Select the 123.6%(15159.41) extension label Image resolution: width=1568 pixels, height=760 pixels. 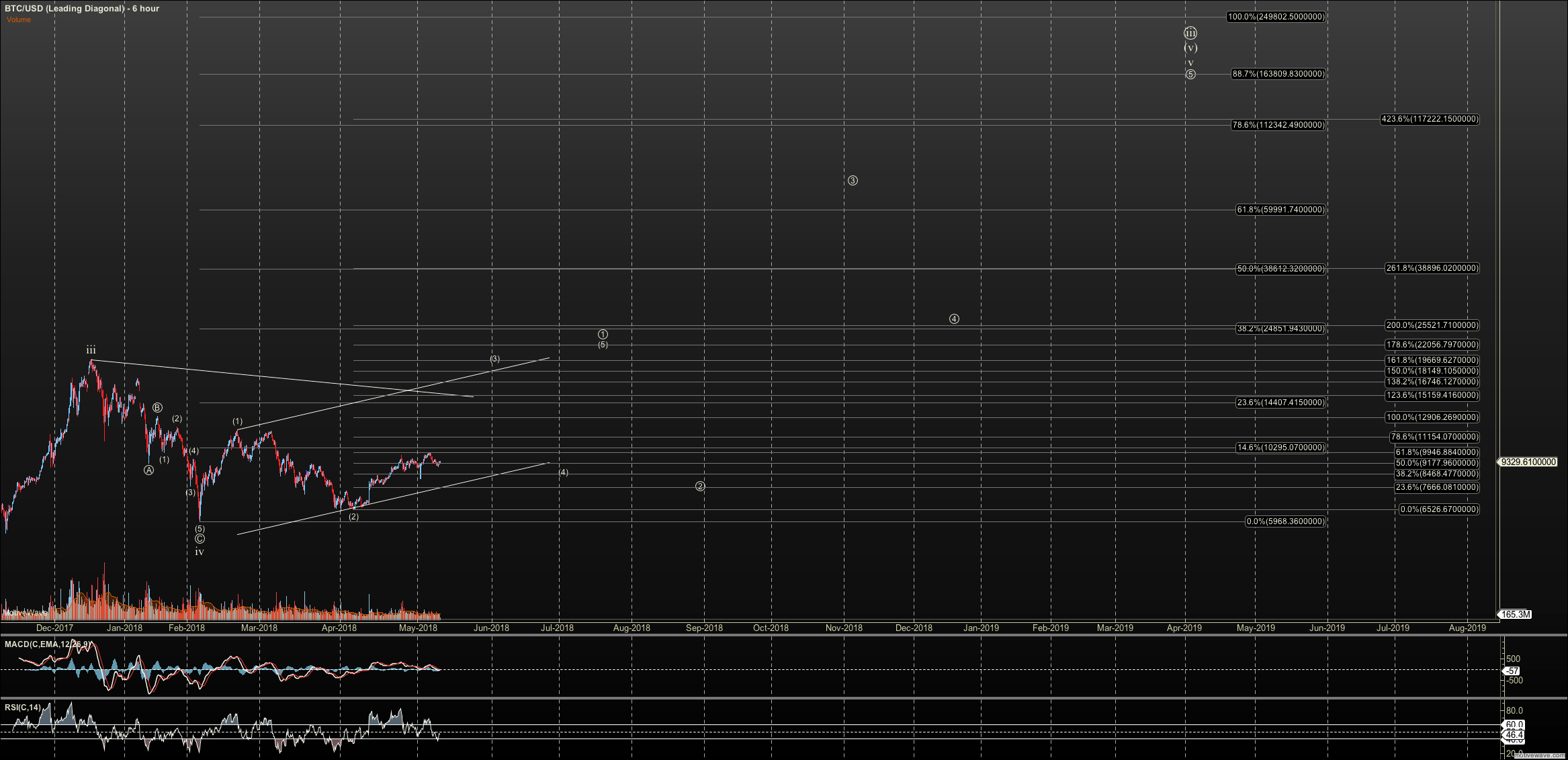(x=1432, y=395)
